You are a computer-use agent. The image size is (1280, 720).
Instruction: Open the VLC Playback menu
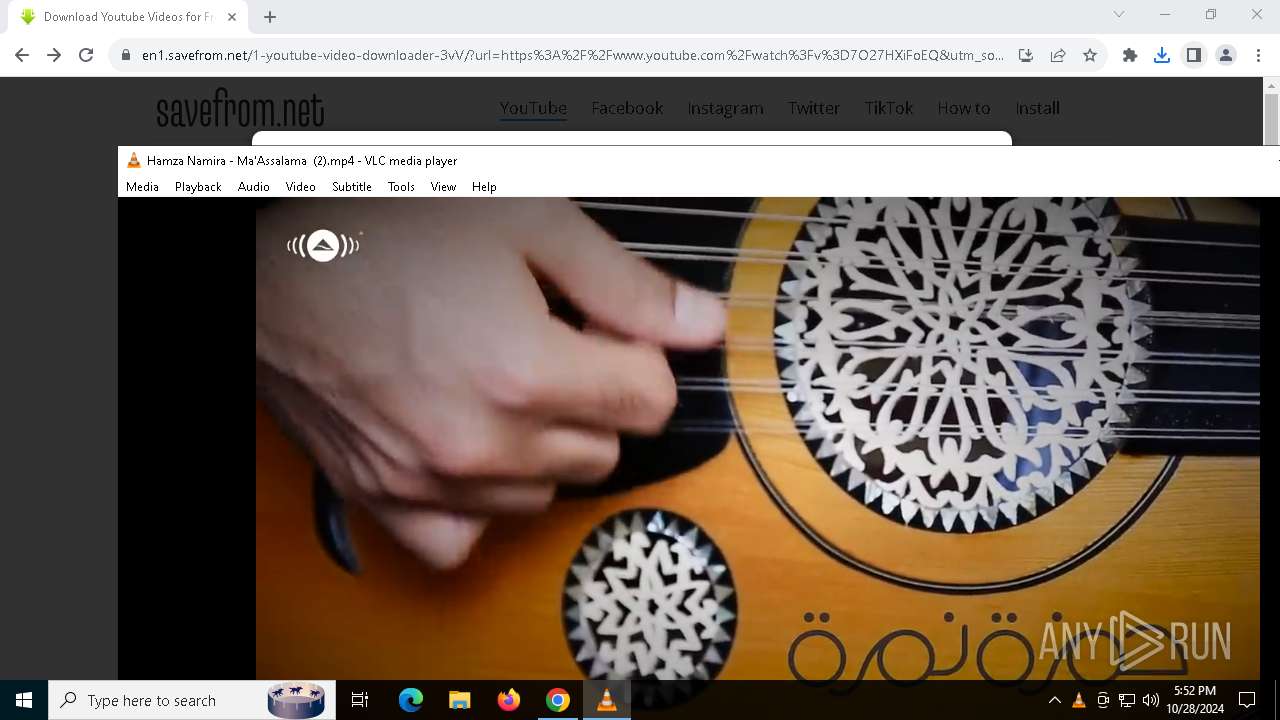(x=198, y=187)
